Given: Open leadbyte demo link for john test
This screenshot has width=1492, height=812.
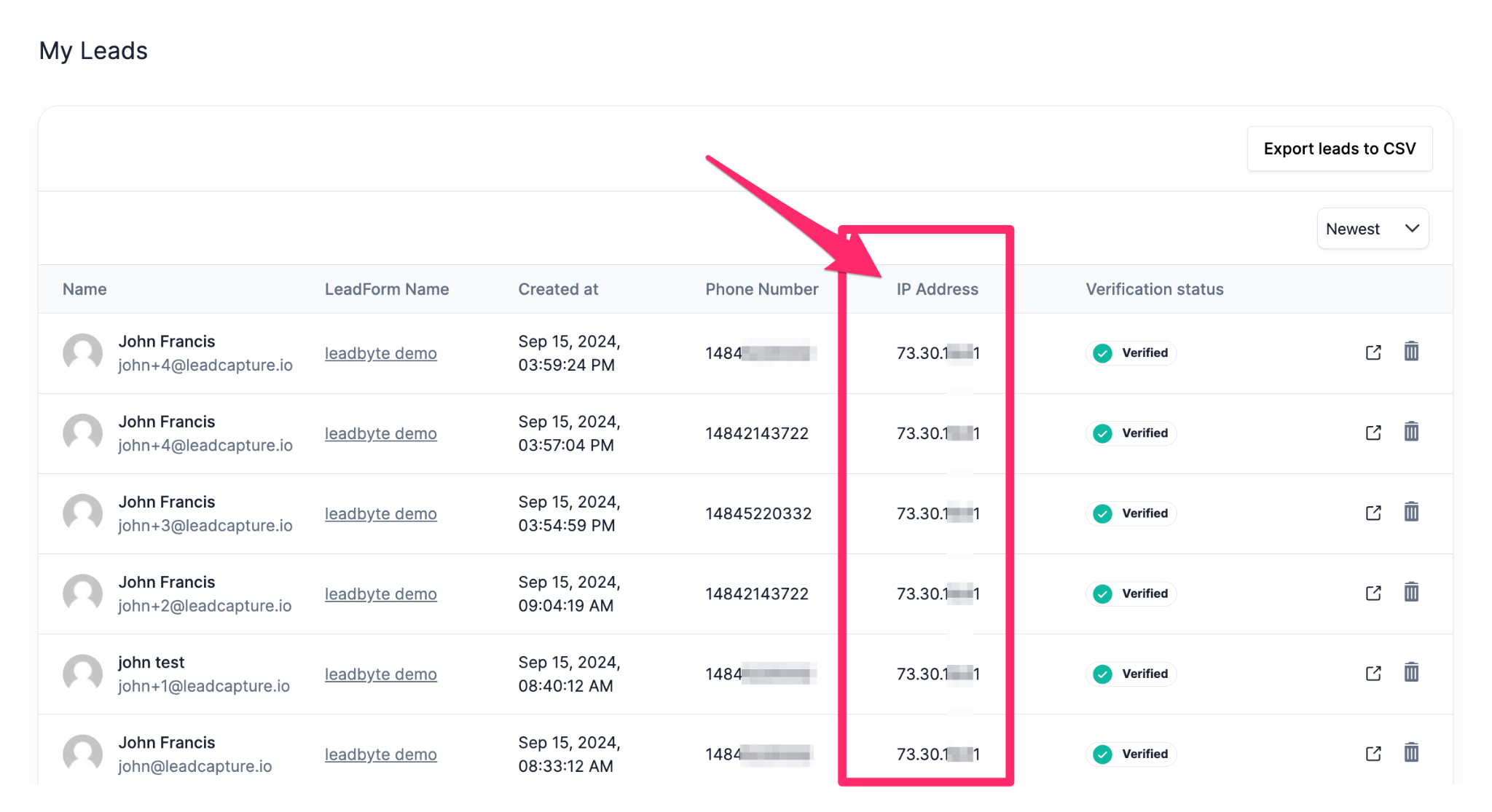Looking at the screenshot, I should [380, 674].
